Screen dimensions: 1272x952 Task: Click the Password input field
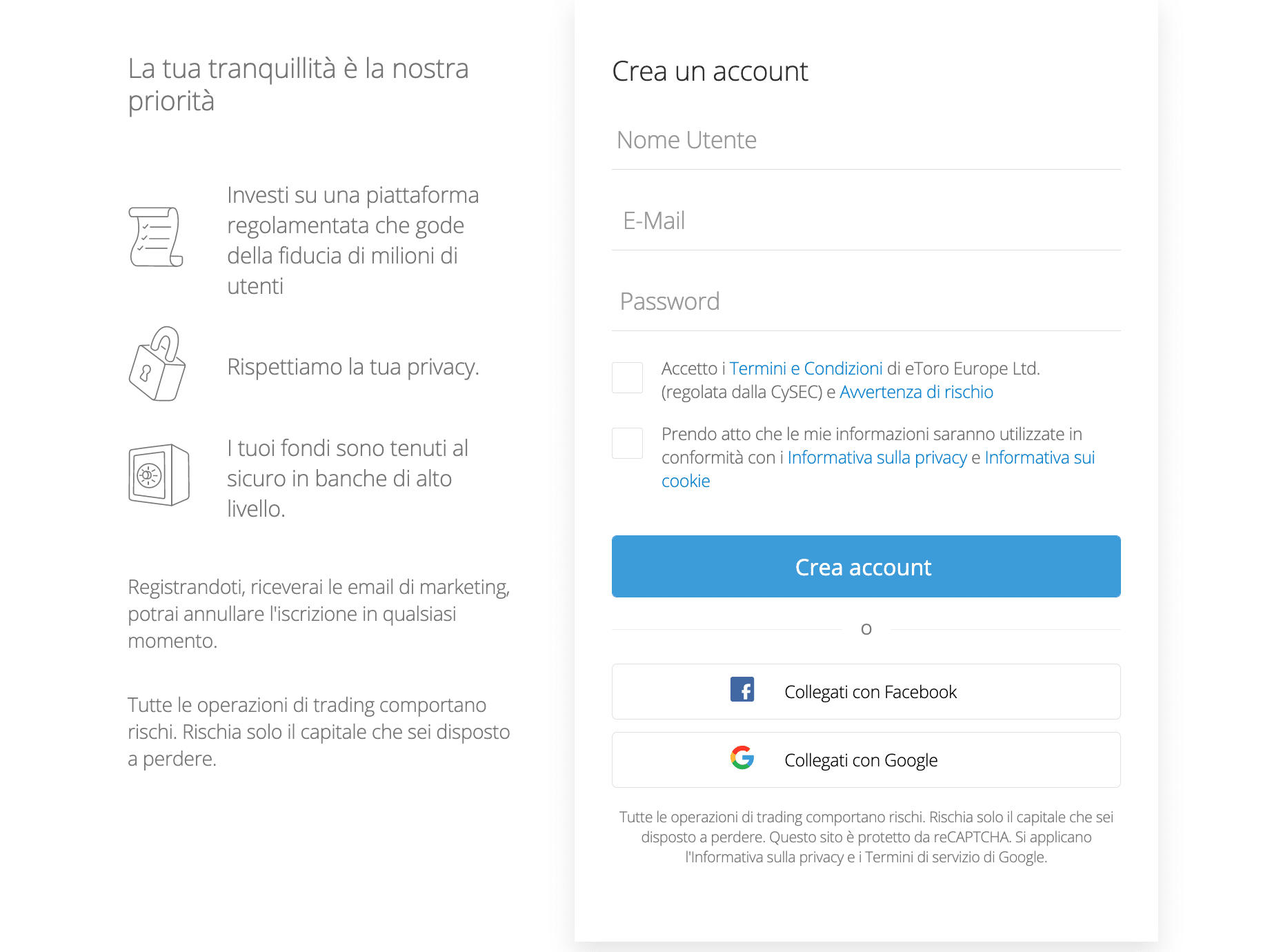(x=866, y=301)
